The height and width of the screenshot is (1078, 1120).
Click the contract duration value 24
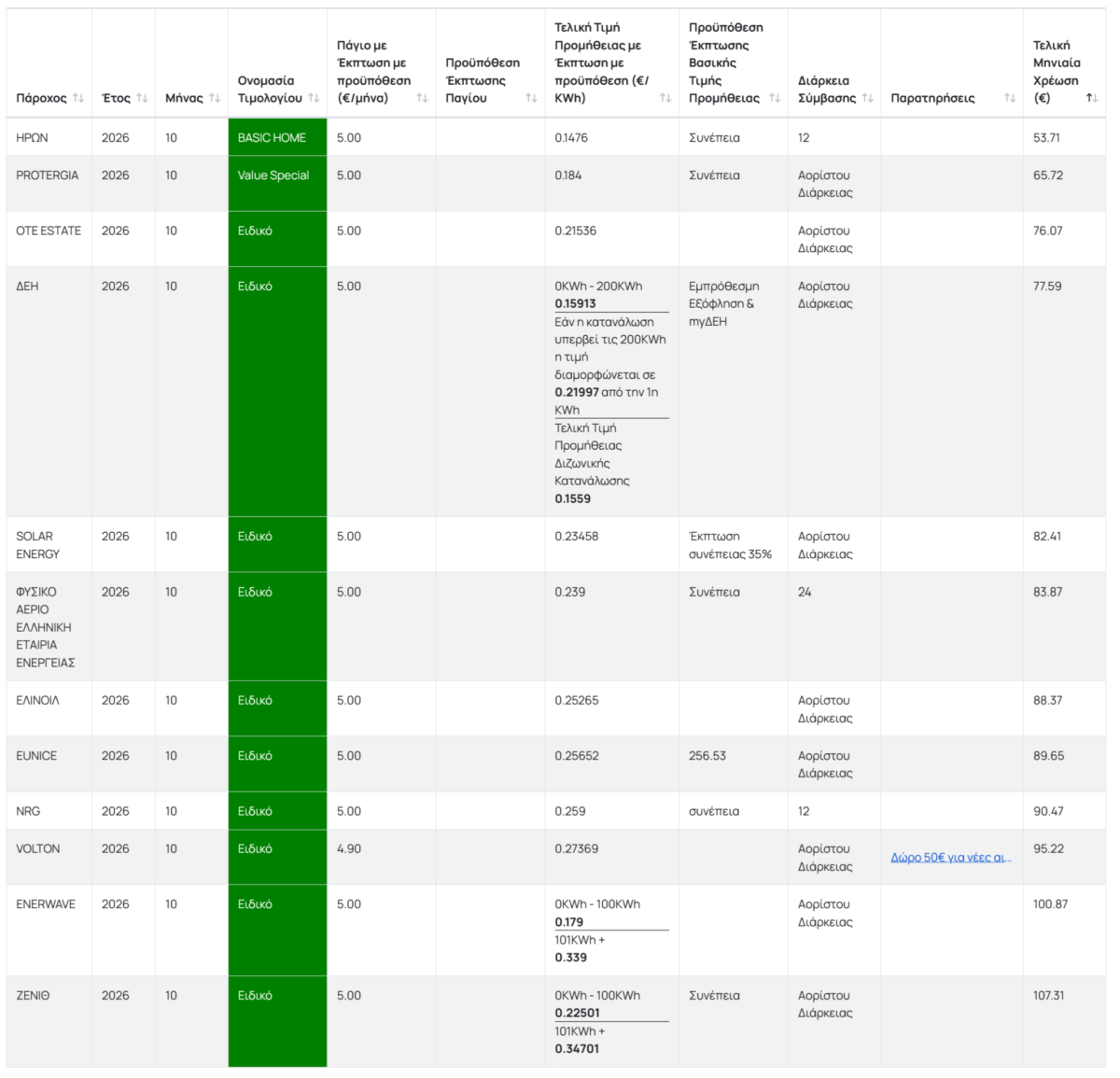coord(805,592)
